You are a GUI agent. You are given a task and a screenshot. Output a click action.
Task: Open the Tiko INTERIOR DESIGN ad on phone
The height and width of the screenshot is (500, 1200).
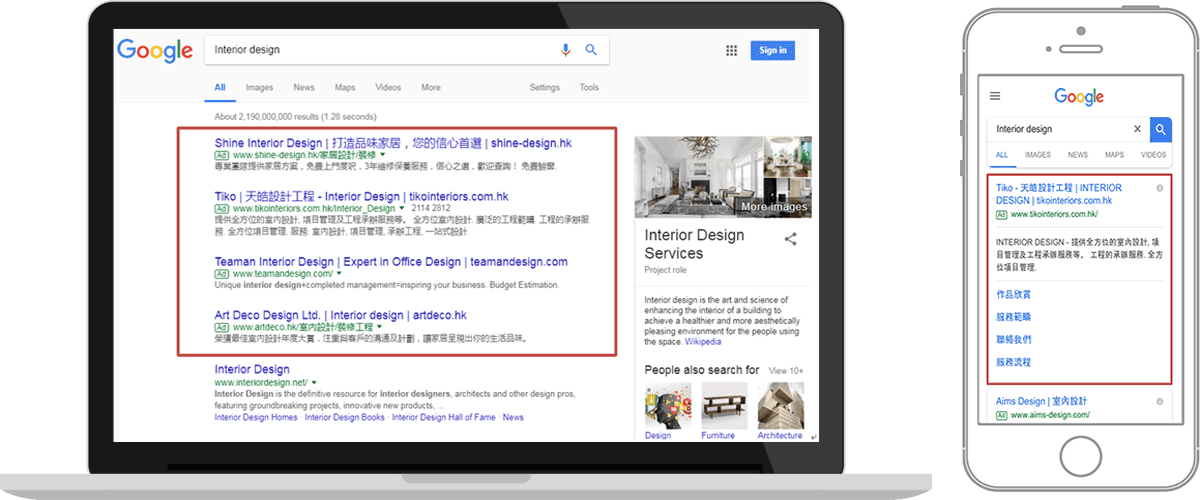point(1060,194)
